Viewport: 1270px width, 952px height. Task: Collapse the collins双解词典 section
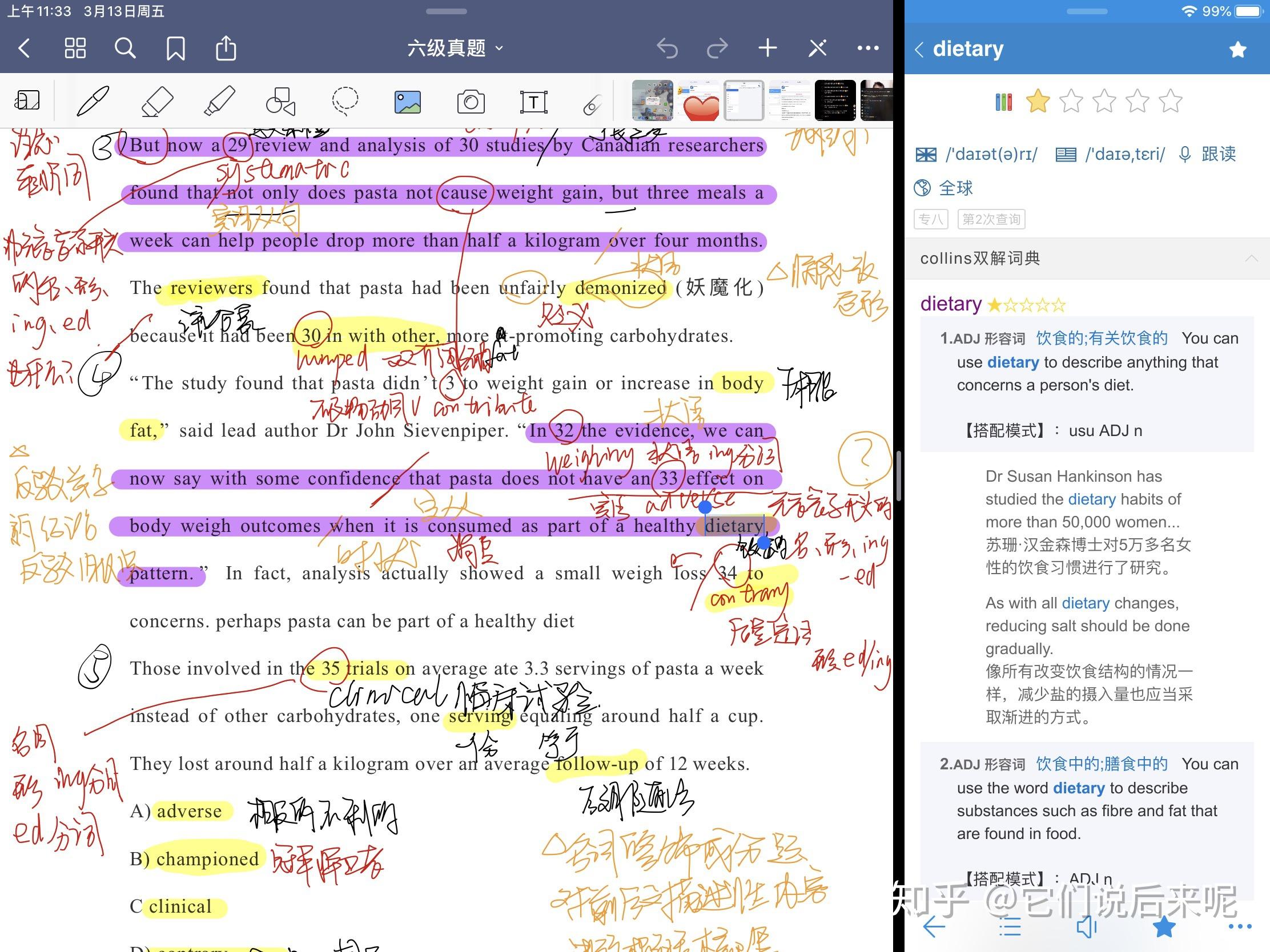[x=1252, y=258]
